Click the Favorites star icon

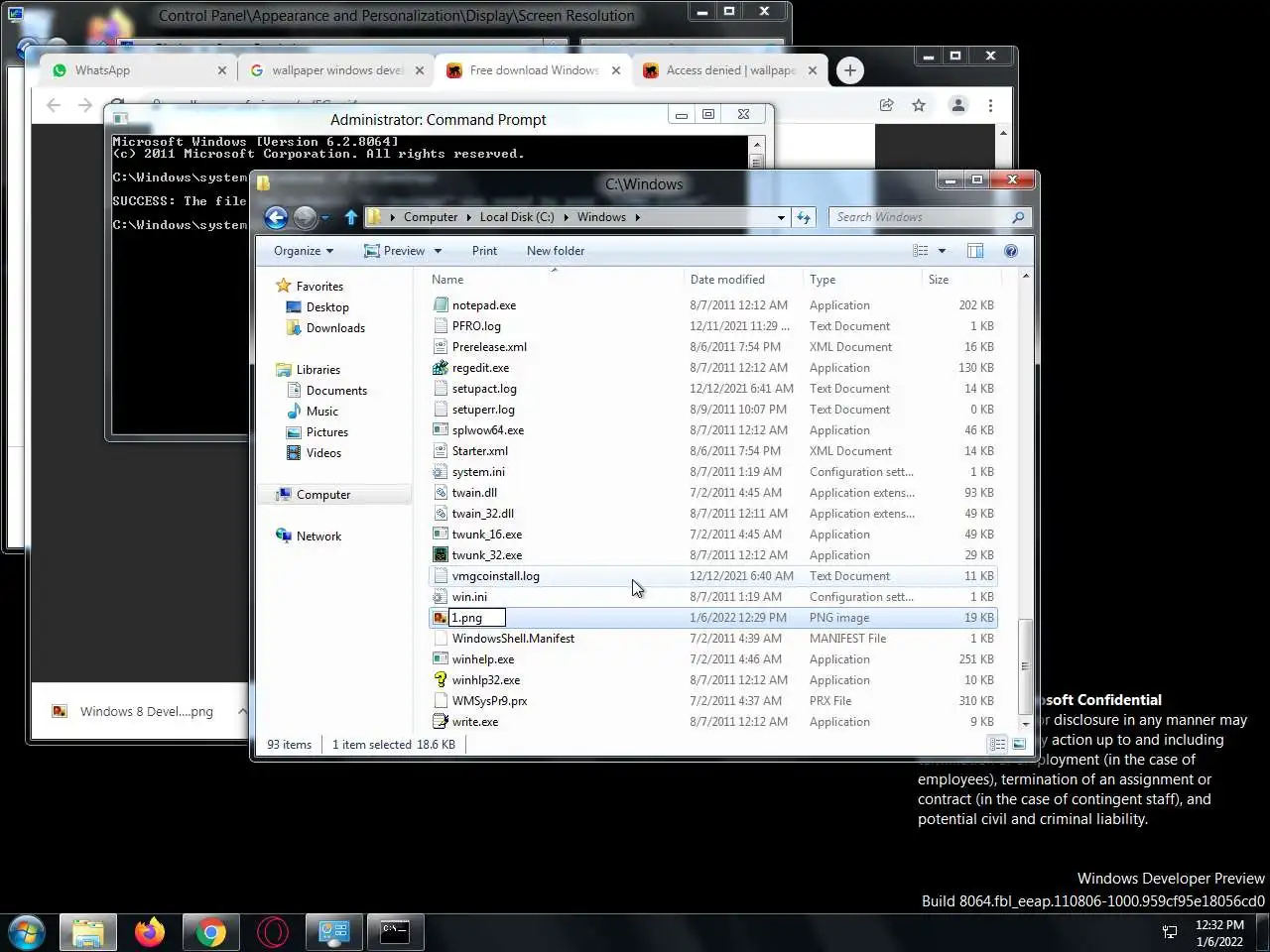(x=284, y=286)
